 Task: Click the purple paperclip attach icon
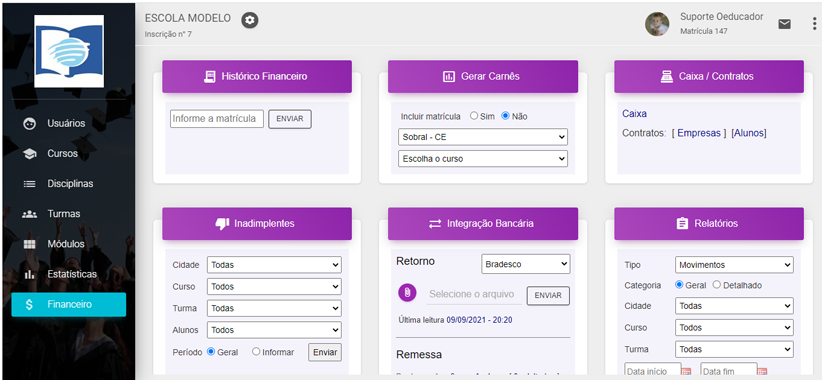coord(407,293)
